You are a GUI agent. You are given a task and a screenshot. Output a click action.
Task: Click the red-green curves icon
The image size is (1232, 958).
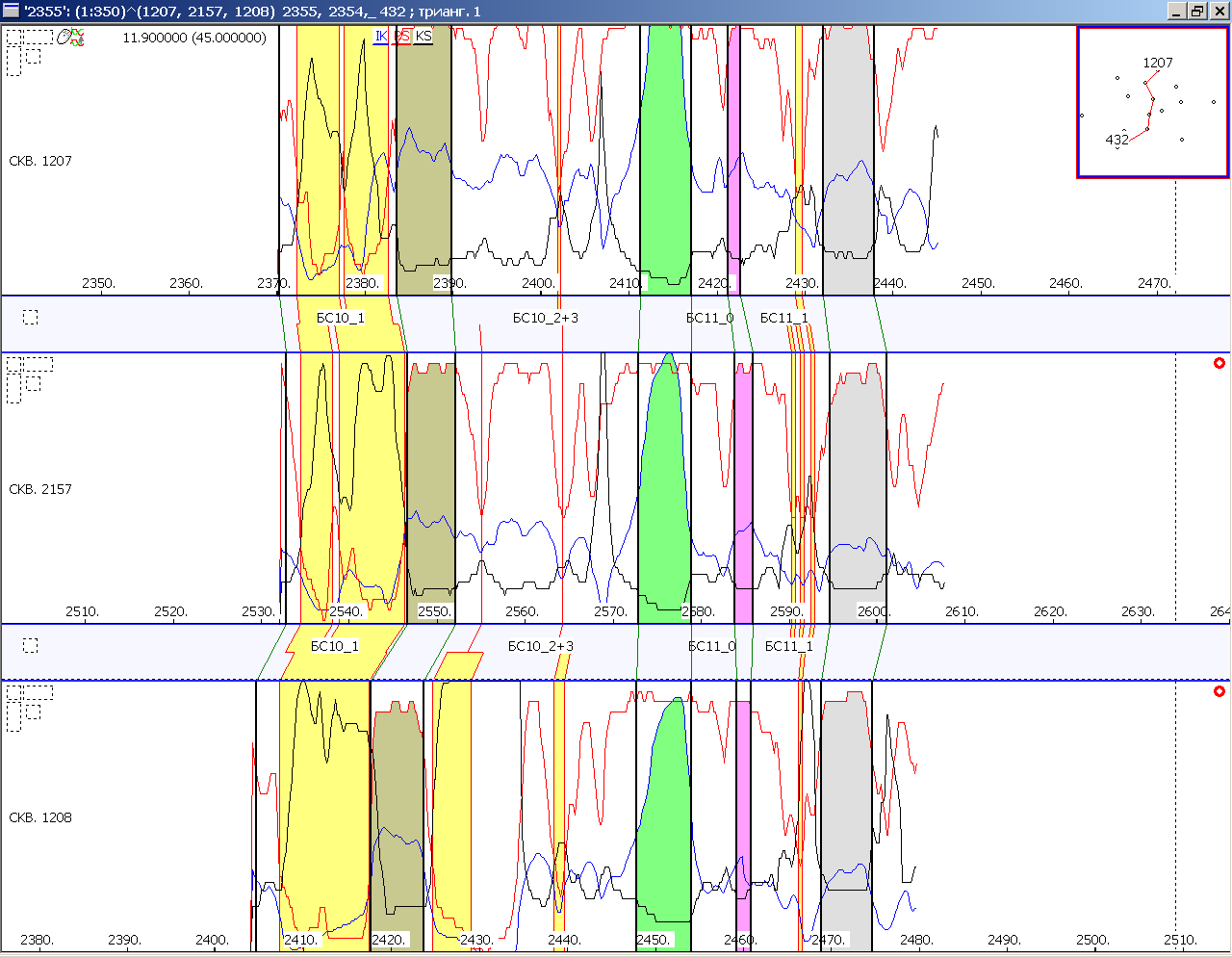pos(77,37)
